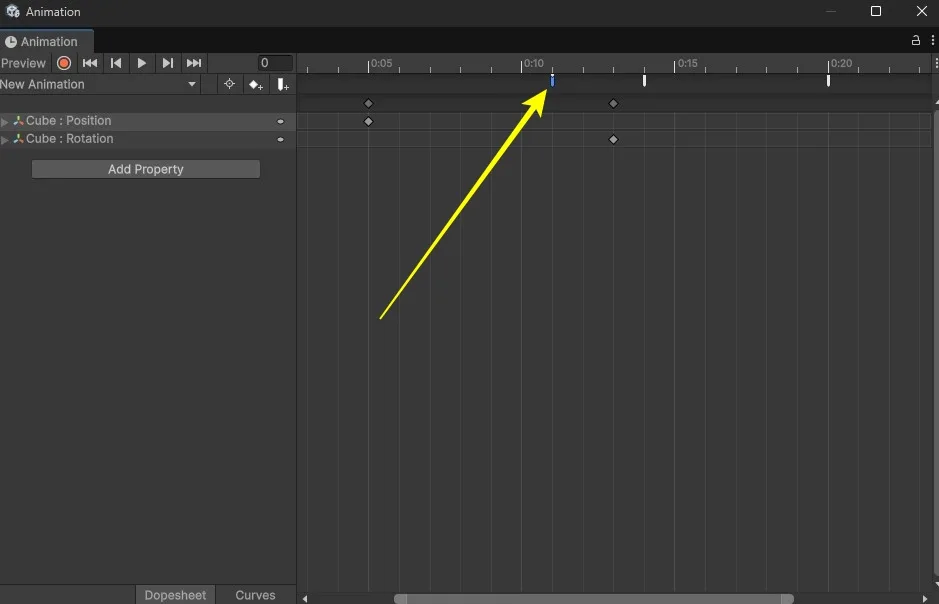The width and height of the screenshot is (939, 604).
Task: Expand the Cube : Rotation property
Action: point(5,139)
